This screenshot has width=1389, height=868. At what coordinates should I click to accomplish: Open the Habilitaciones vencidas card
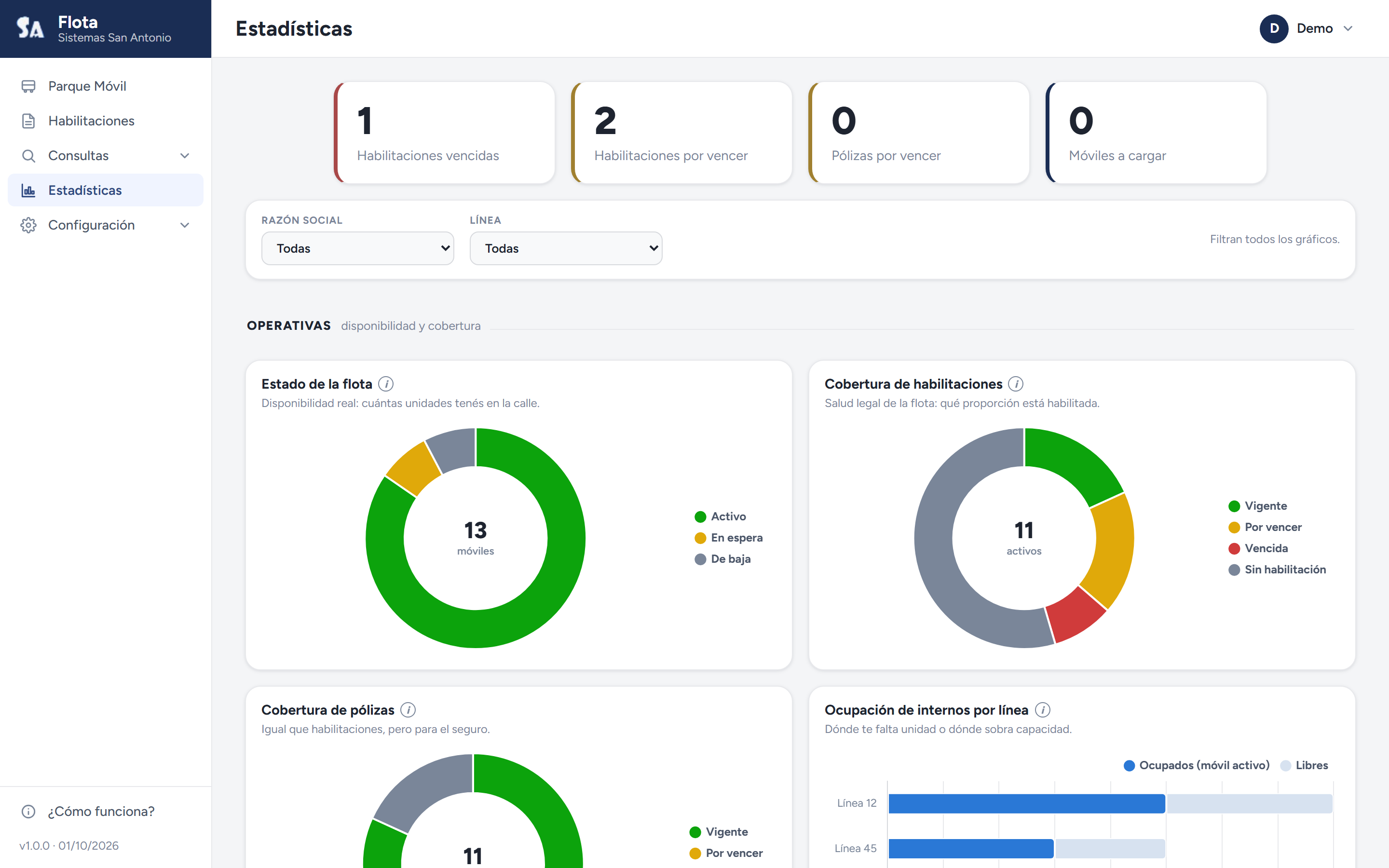pos(445,133)
